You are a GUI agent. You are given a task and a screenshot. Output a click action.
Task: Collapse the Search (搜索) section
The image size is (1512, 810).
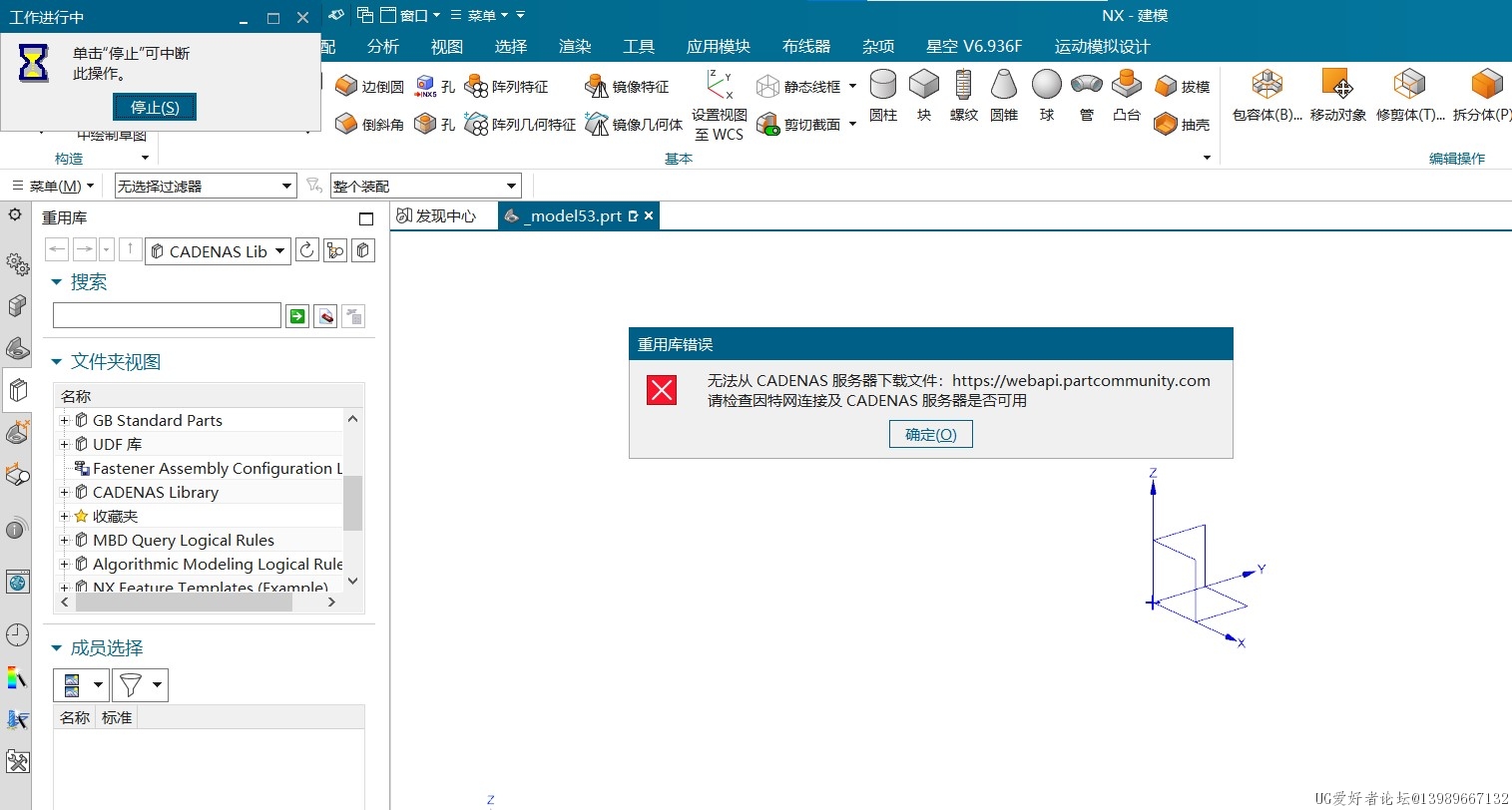tap(57, 282)
